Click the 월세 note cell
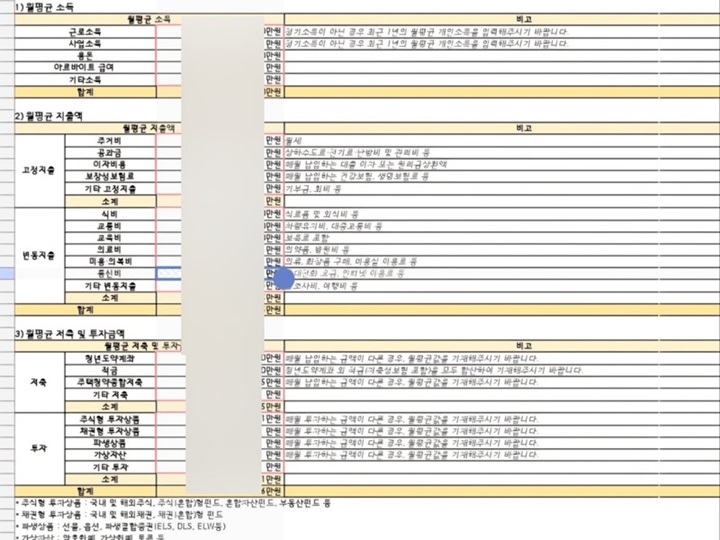The image size is (720, 540). [x=501, y=141]
